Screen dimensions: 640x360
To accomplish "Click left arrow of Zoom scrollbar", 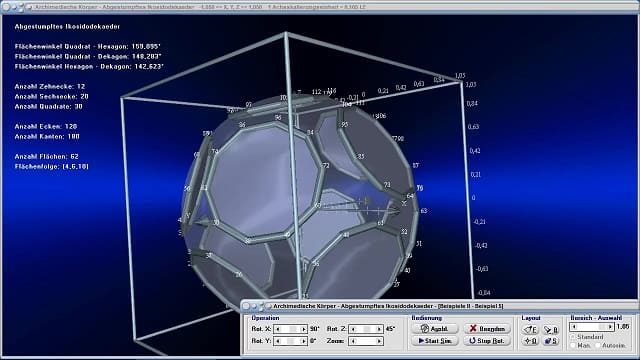I will (x=353, y=341).
